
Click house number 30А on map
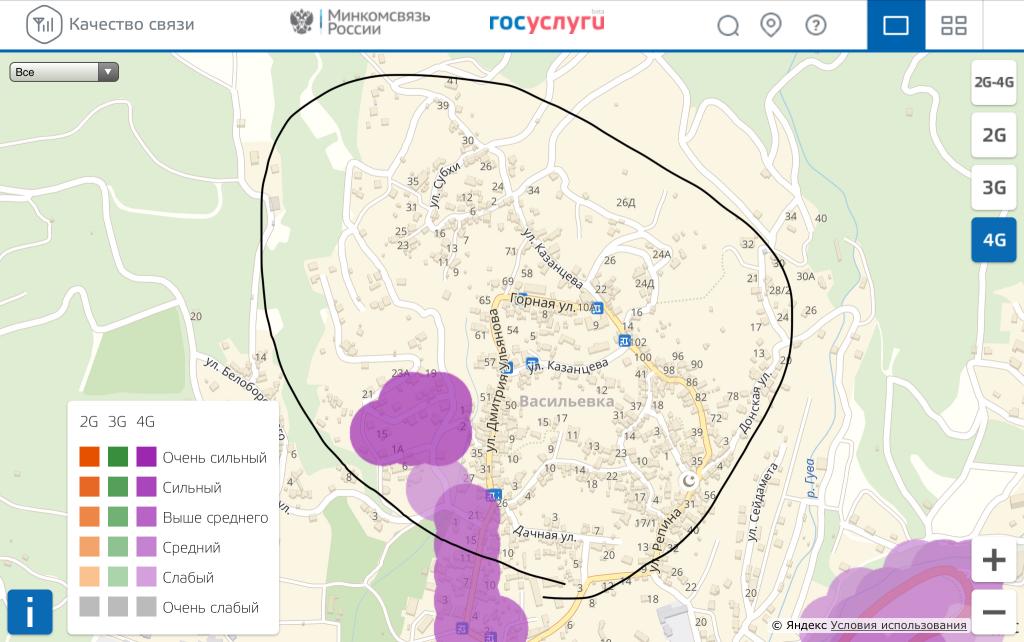[x=805, y=276]
